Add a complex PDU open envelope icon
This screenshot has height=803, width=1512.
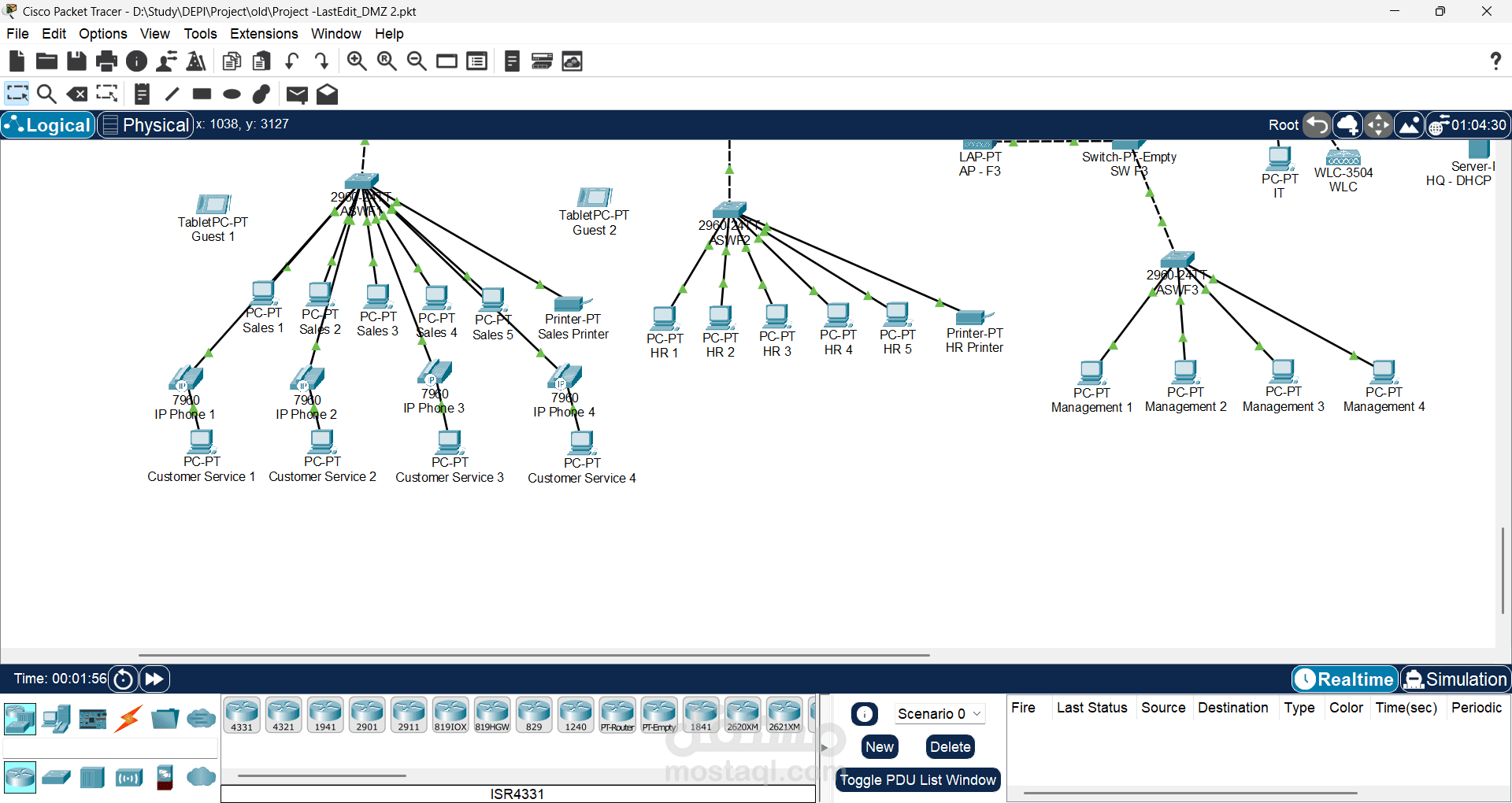coord(327,94)
